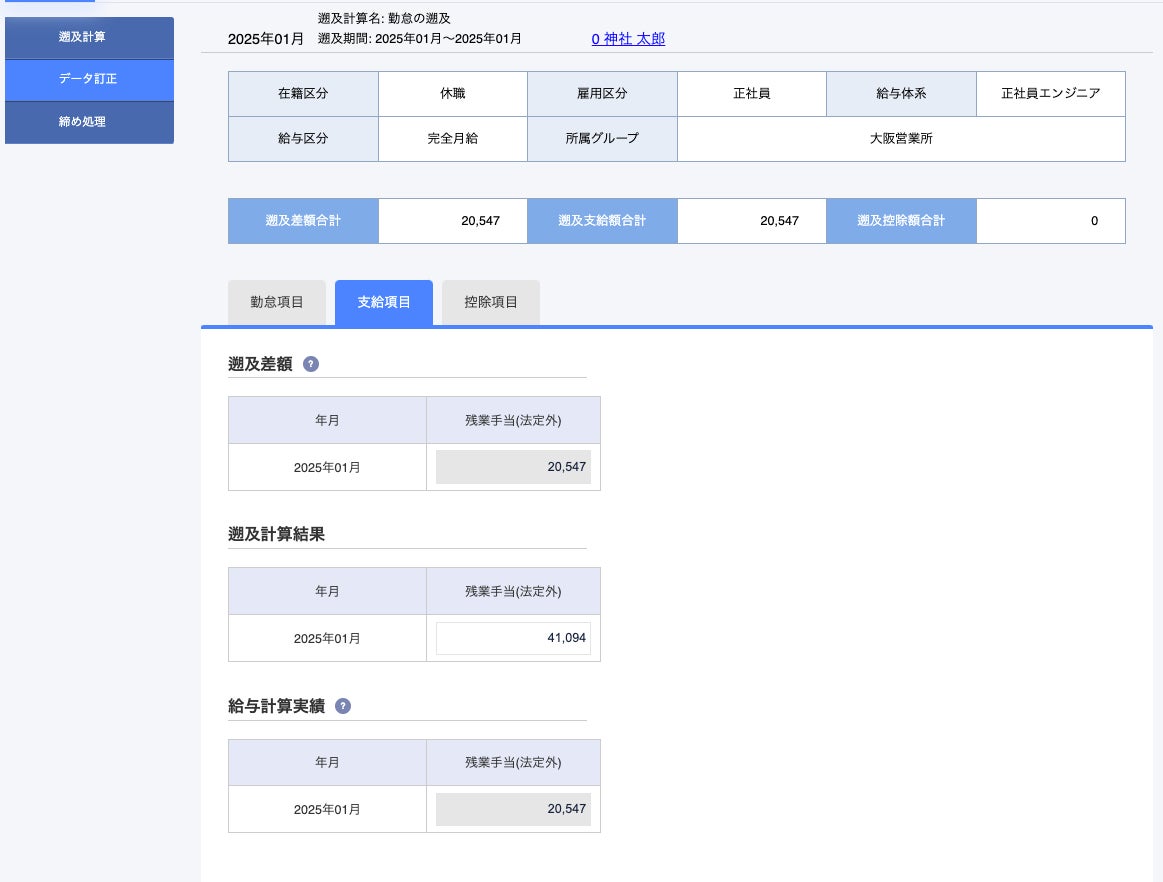Image resolution: width=1163 pixels, height=882 pixels.
Task: Open the 締め処理 section
Action: tap(89, 122)
